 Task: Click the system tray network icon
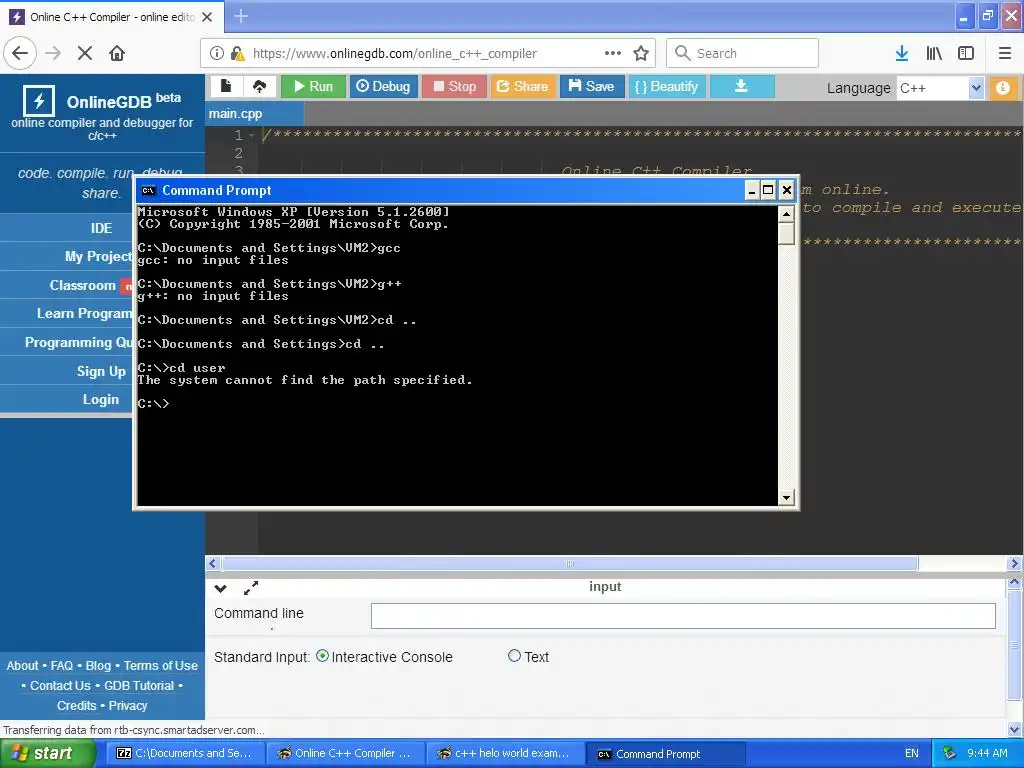(949, 754)
